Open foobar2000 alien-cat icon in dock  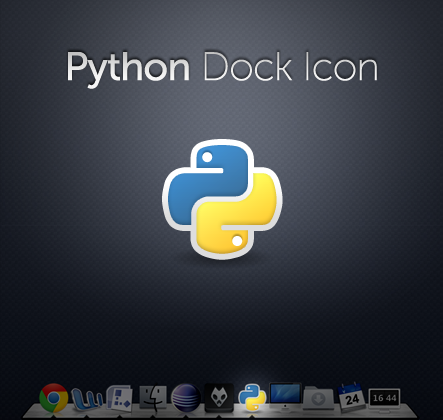(219, 398)
